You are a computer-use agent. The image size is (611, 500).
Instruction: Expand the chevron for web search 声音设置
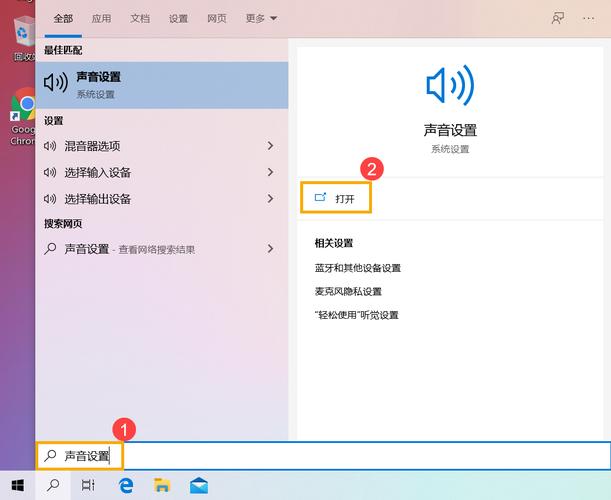270,248
